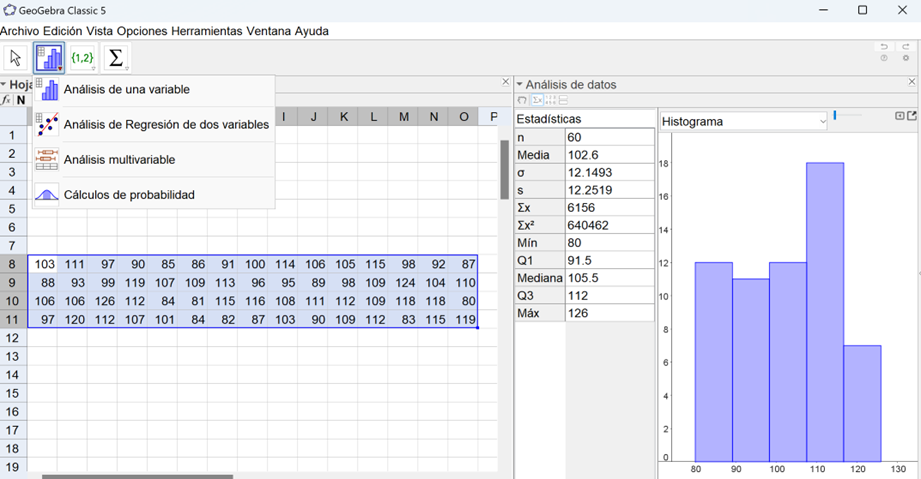Image resolution: width=921 pixels, height=479 pixels.
Task: Click the plot options arrow box icon
Action: pyautogui.click(x=899, y=116)
